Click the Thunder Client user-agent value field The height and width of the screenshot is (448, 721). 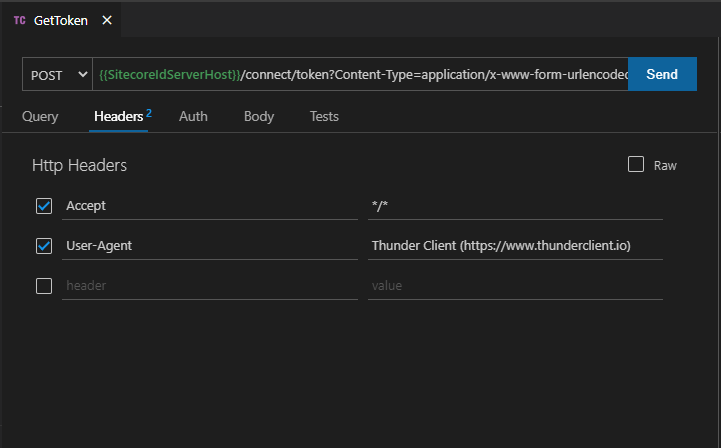click(x=514, y=246)
